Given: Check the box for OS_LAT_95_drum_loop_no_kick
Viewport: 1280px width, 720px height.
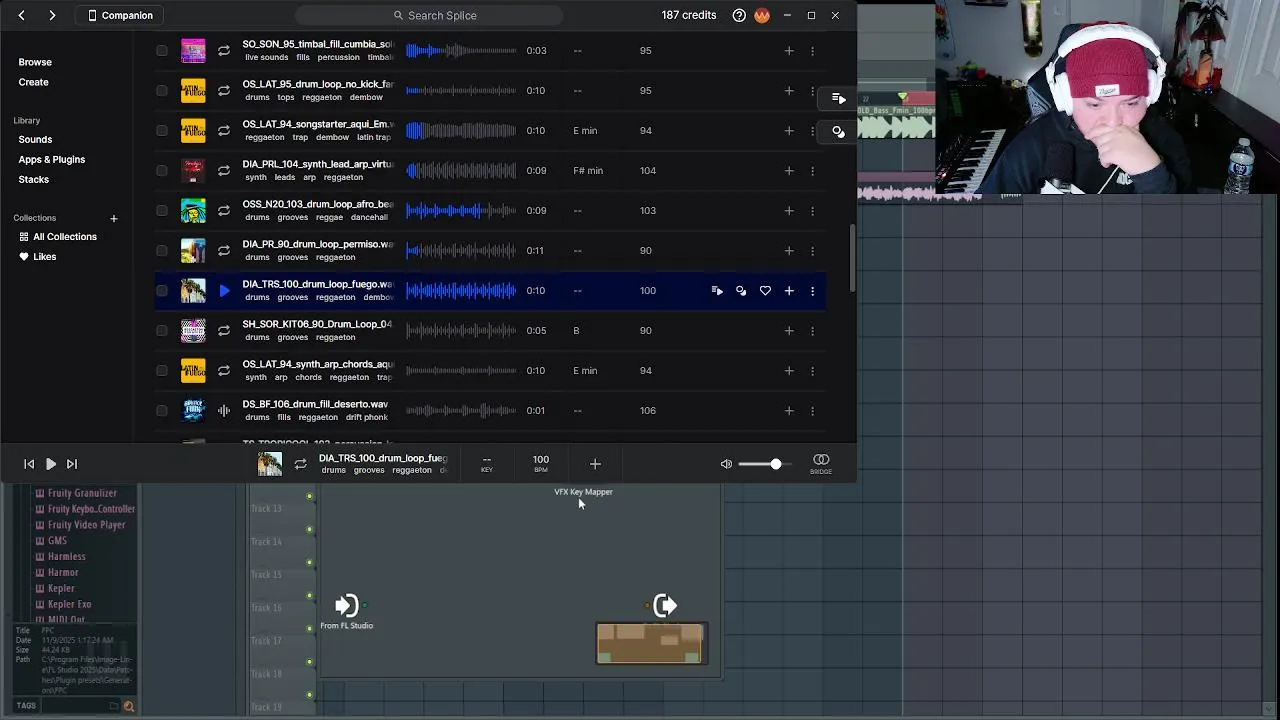Looking at the screenshot, I should (x=162, y=90).
